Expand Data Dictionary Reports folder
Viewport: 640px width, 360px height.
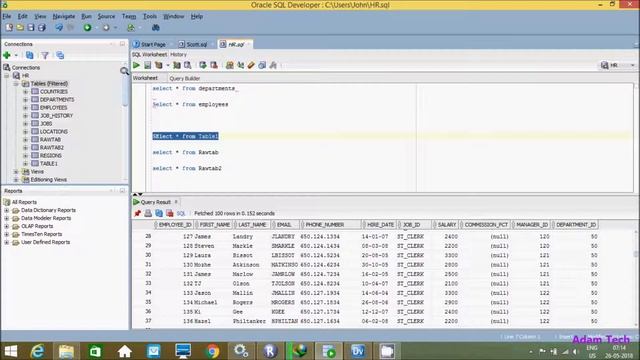pyautogui.click(x=7, y=210)
